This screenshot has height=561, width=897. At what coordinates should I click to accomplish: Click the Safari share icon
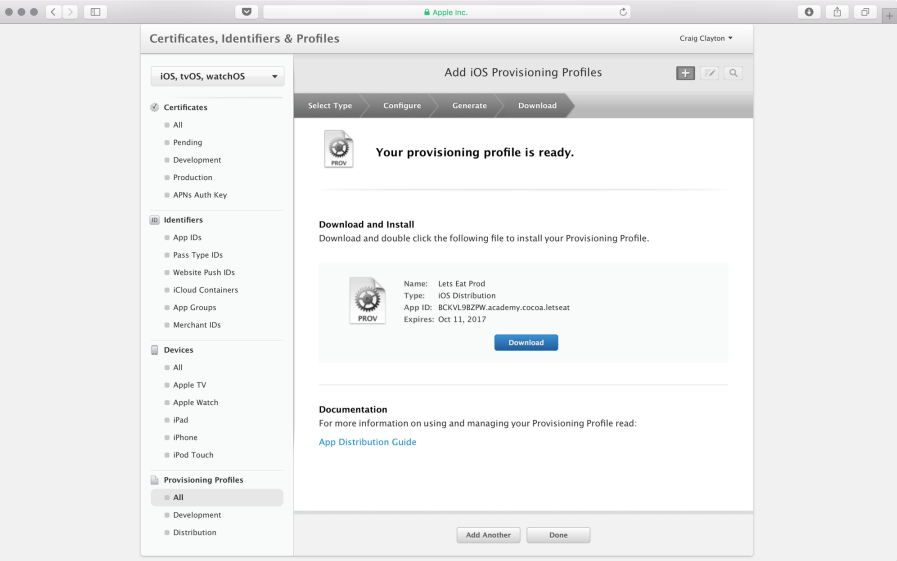click(837, 11)
